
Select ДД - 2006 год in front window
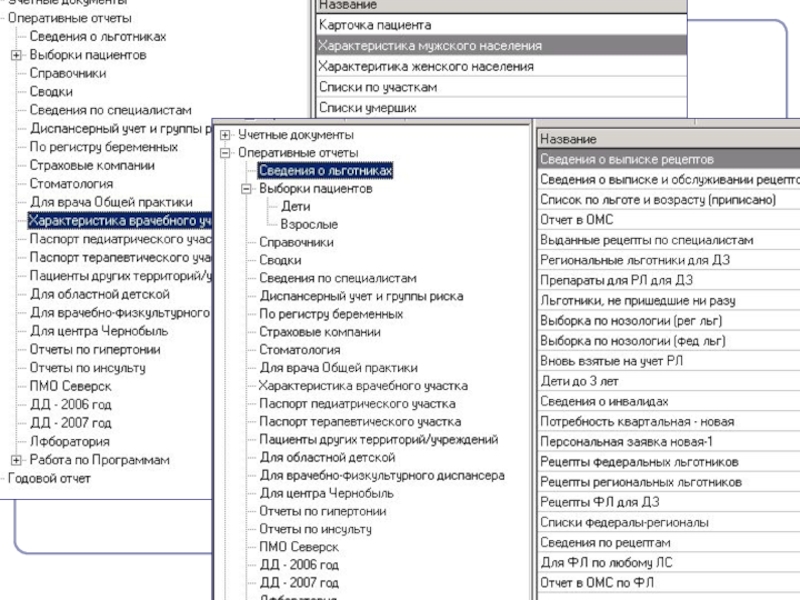pos(299,565)
